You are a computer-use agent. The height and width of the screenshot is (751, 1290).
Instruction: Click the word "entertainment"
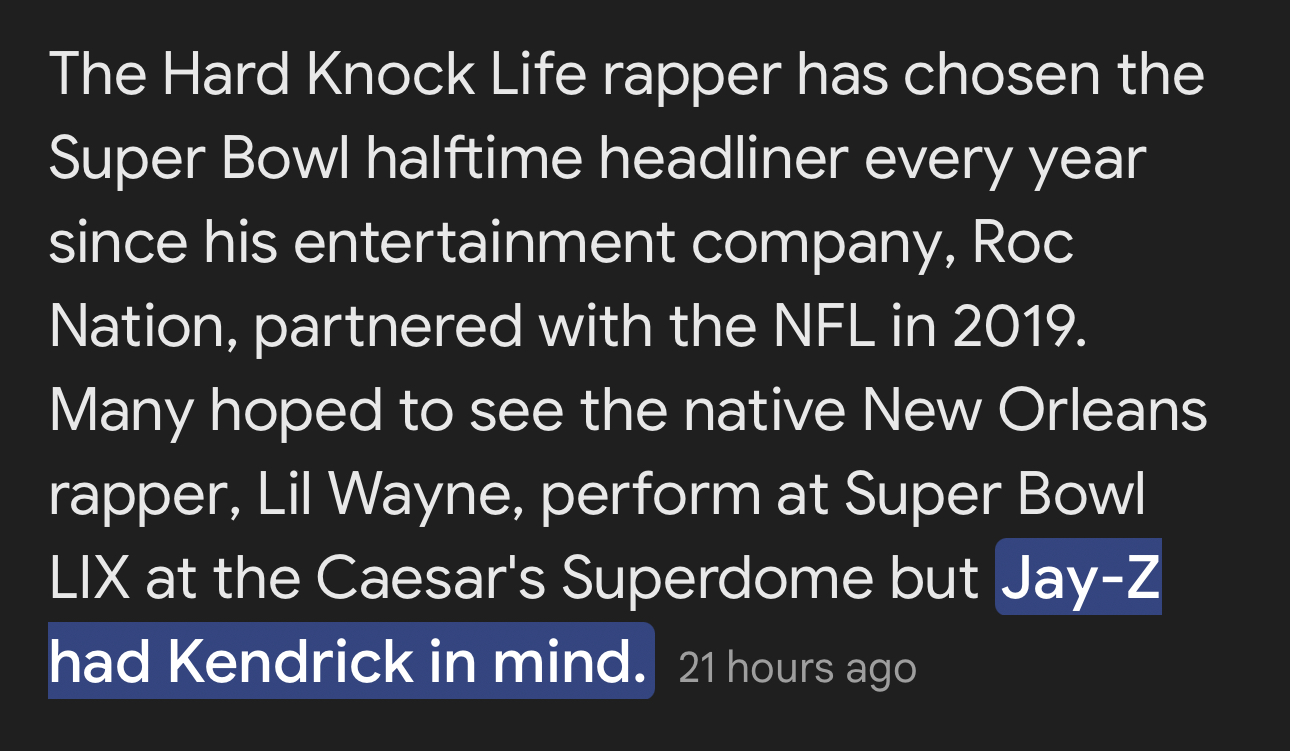tap(485, 242)
